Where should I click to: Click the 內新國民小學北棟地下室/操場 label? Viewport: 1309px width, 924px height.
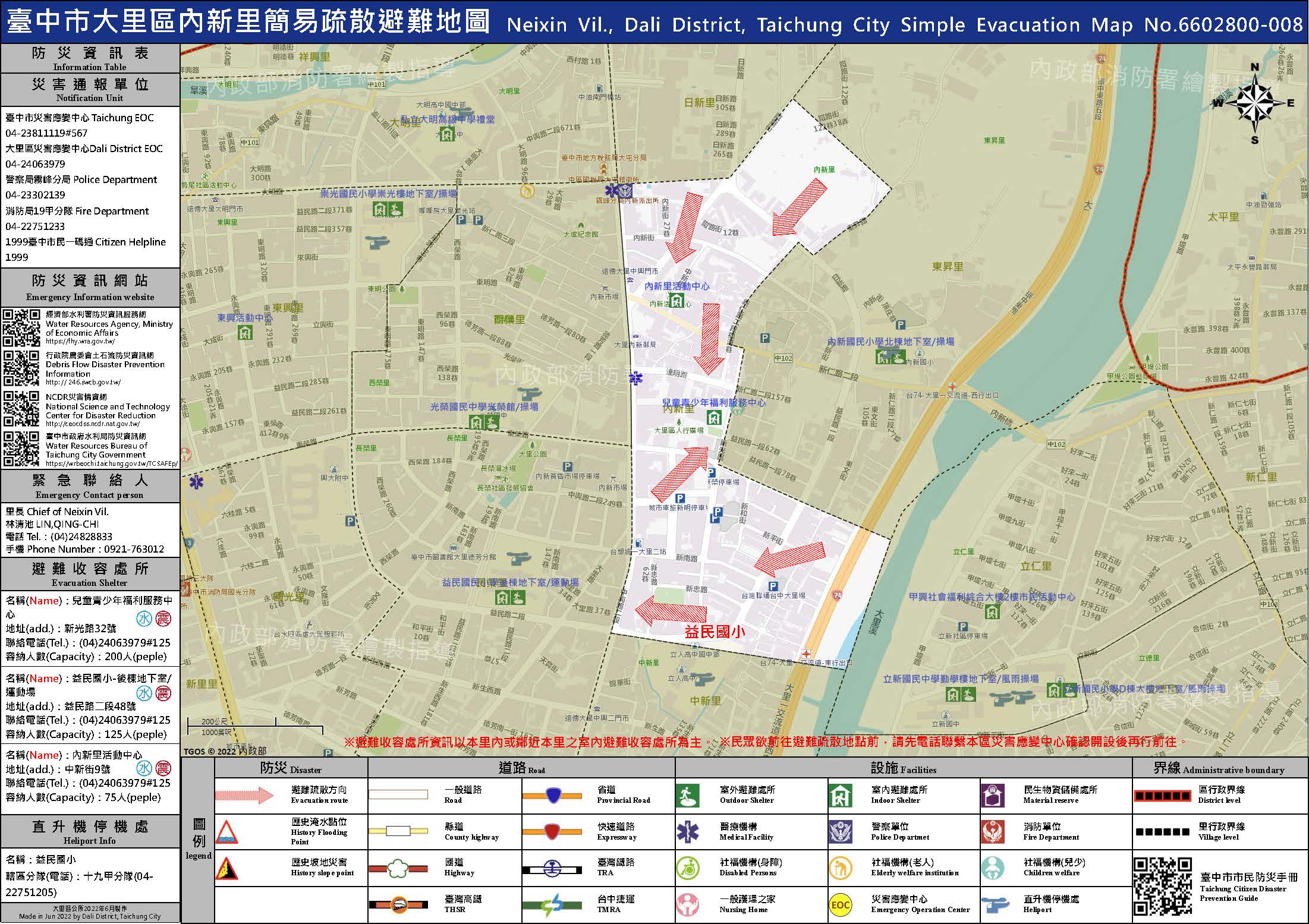click(x=891, y=342)
